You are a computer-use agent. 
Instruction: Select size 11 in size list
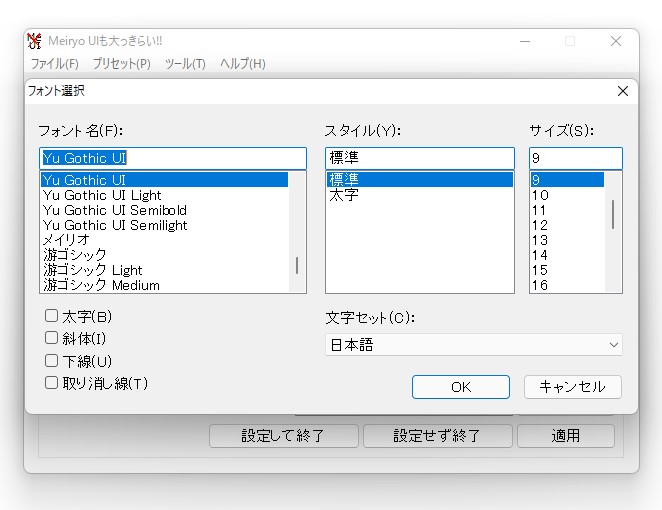567,210
